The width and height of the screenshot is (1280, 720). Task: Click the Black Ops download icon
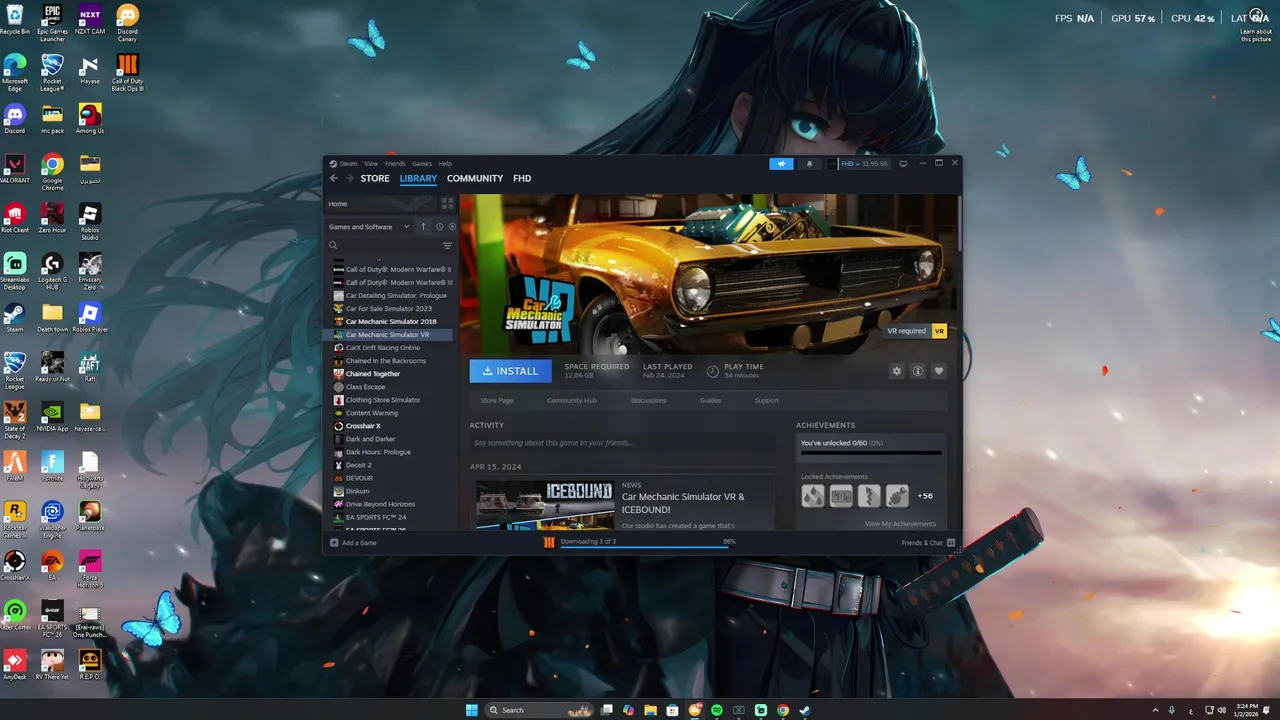[549, 542]
